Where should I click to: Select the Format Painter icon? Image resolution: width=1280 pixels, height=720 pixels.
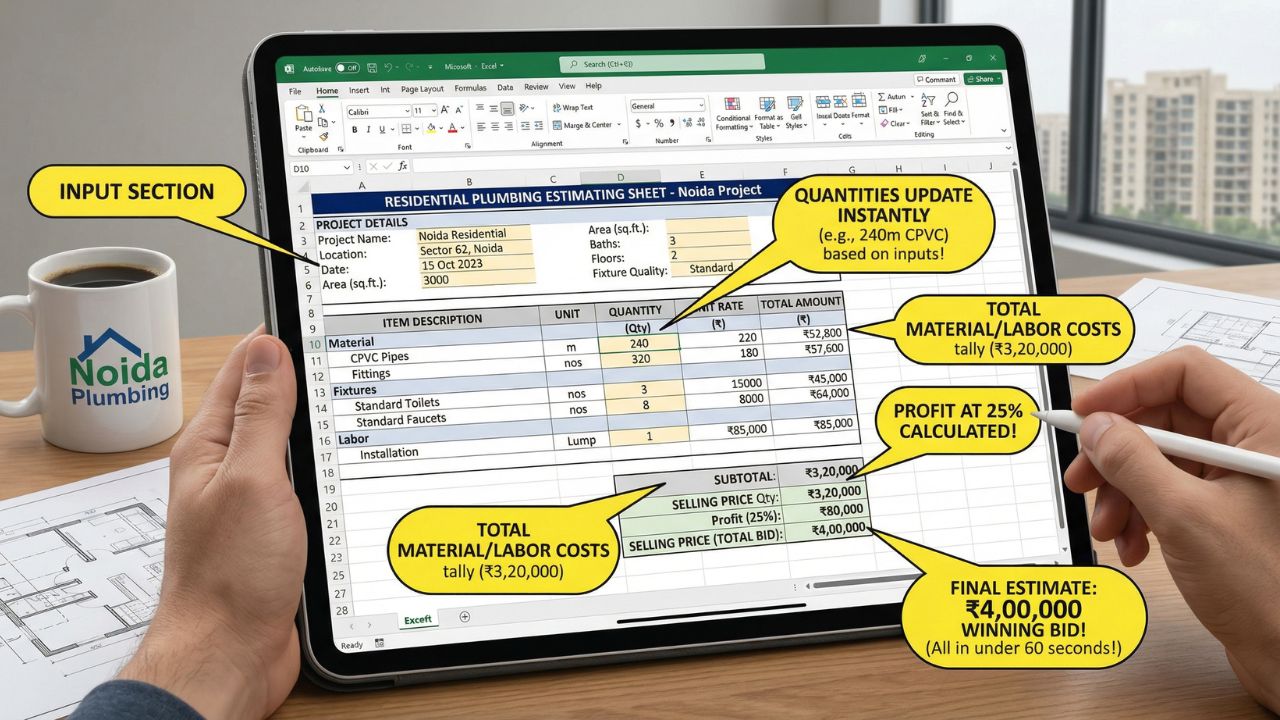(x=322, y=137)
